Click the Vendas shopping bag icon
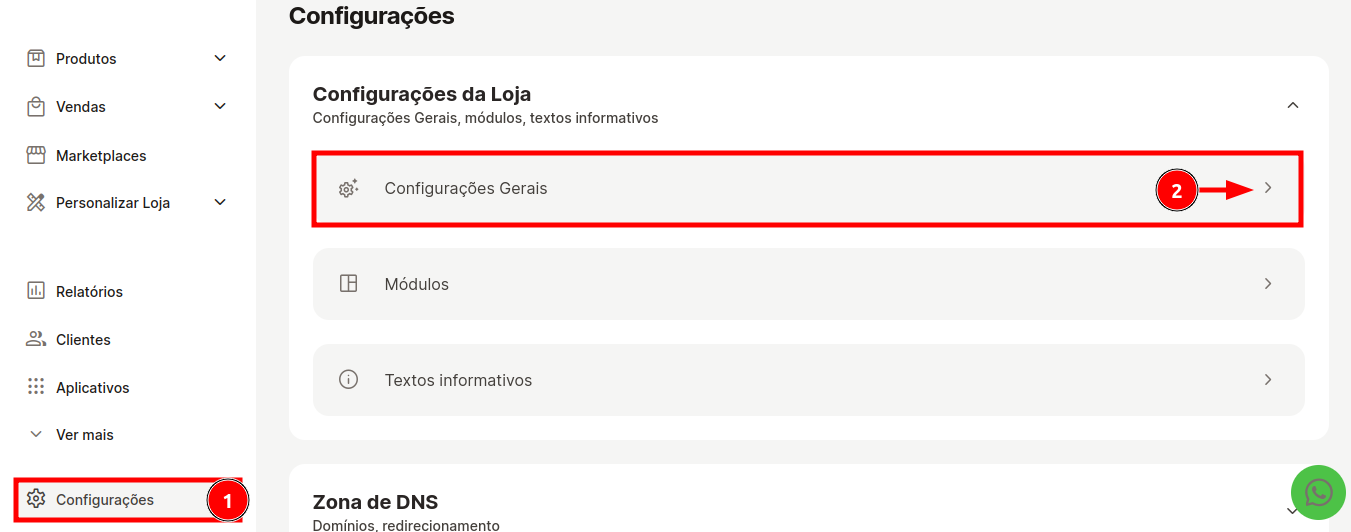The width and height of the screenshot is (1351, 532). click(36, 106)
